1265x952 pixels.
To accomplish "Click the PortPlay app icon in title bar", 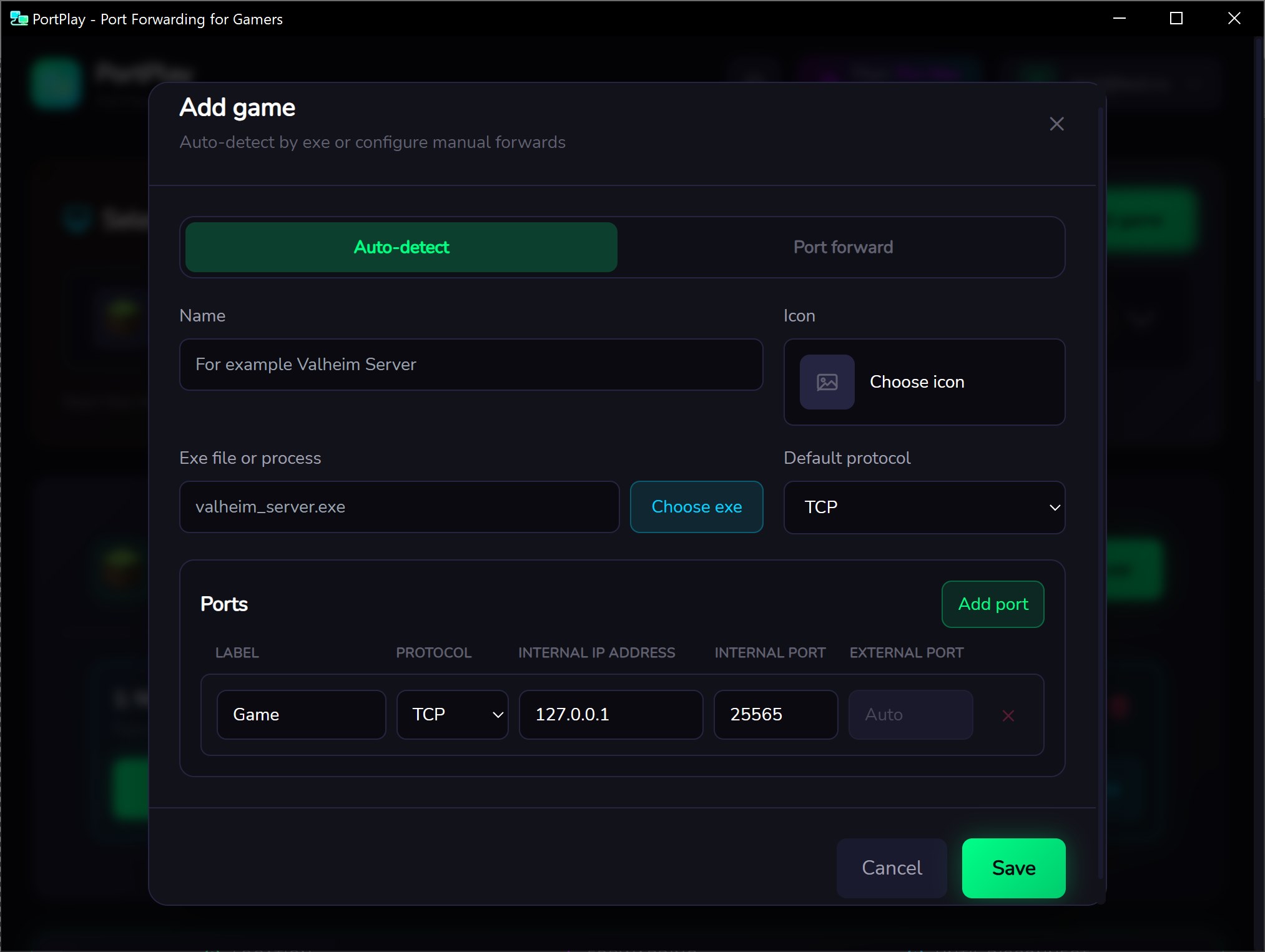I will [x=19, y=19].
